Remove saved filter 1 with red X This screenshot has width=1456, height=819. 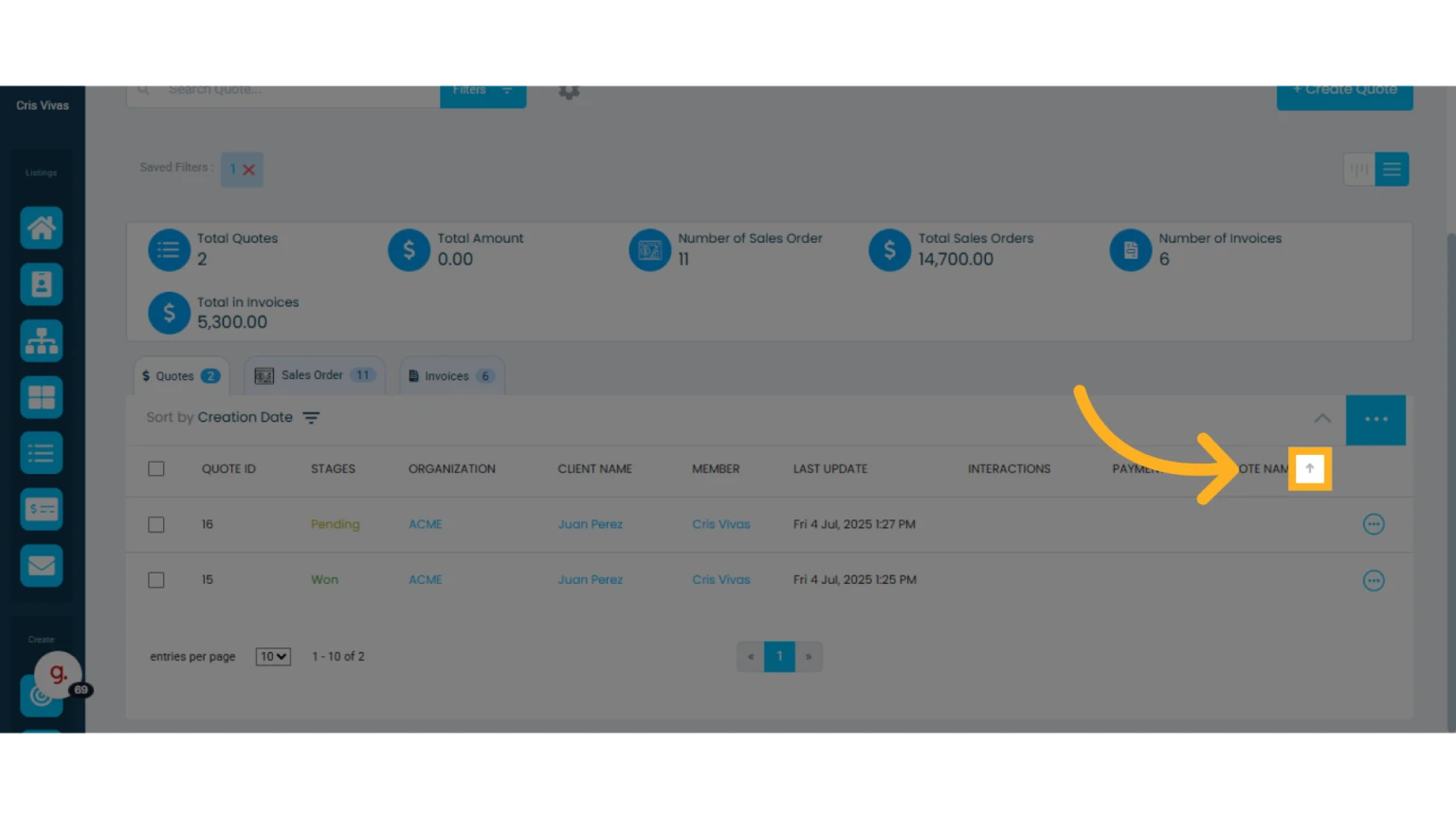click(248, 170)
